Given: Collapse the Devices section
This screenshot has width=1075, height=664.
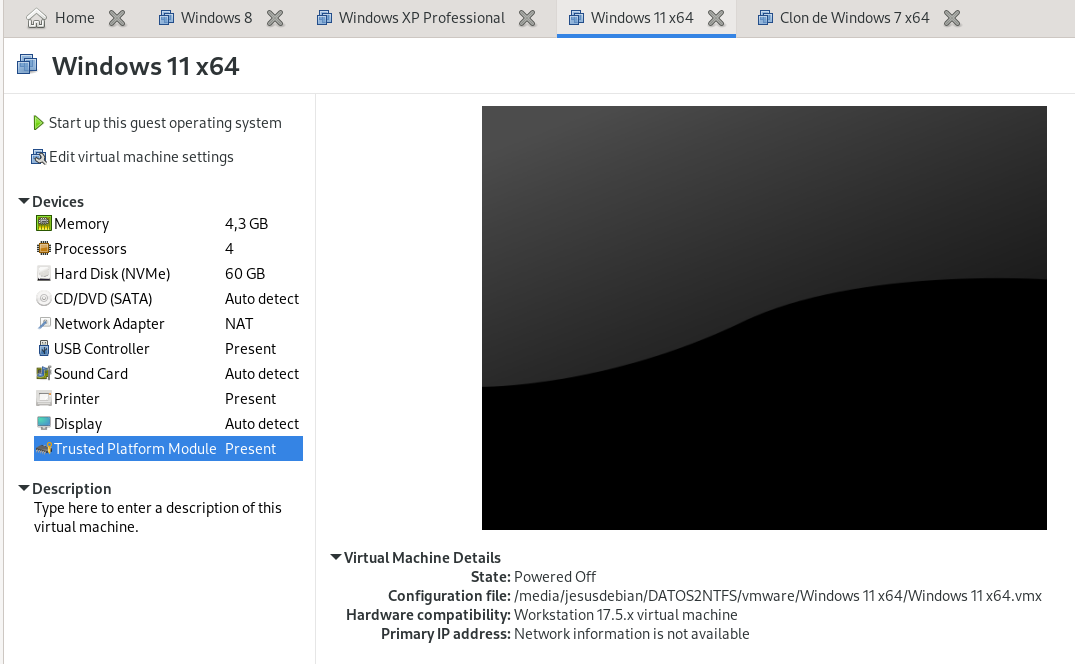Looking at the screenshot, I should (x=23, y=201).
